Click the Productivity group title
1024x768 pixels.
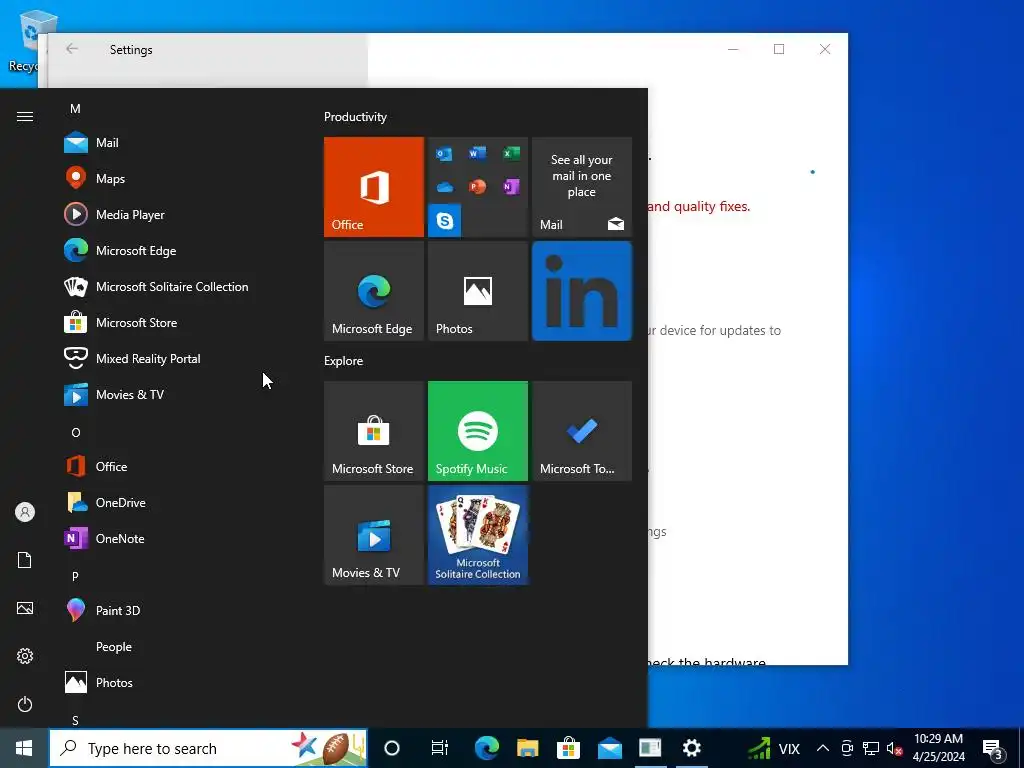pyautogui.click(x=355, y=117)
